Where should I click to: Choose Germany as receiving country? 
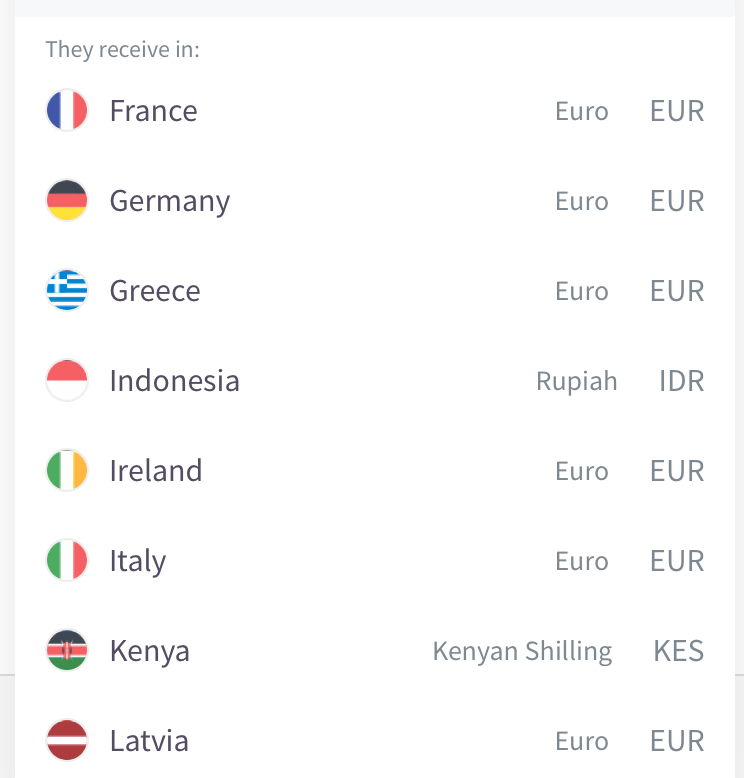click(x=375, y=200)
